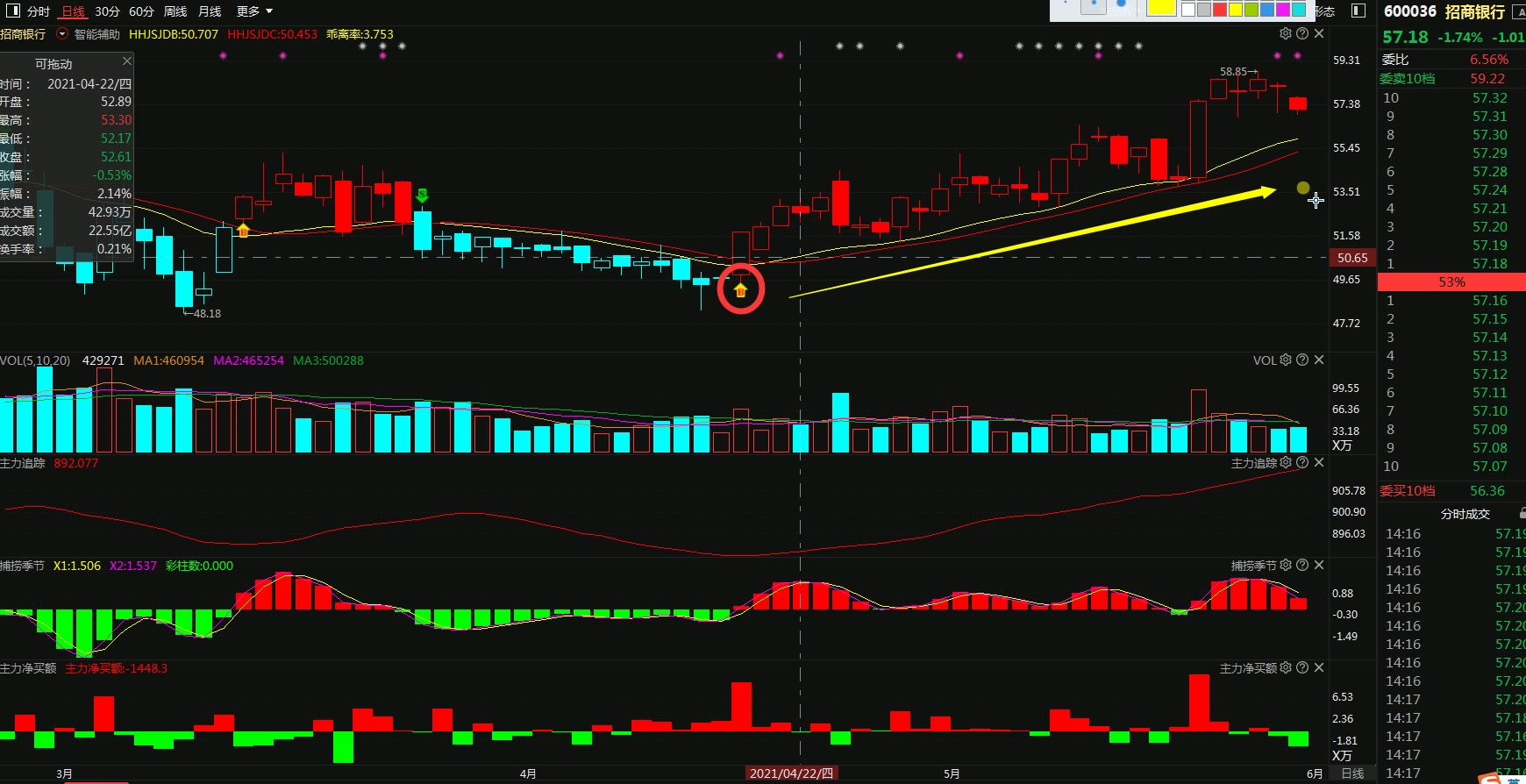1526x784 pixels.
Task: Click the 主力净买额 label on the right
Action: [1249, 668]
